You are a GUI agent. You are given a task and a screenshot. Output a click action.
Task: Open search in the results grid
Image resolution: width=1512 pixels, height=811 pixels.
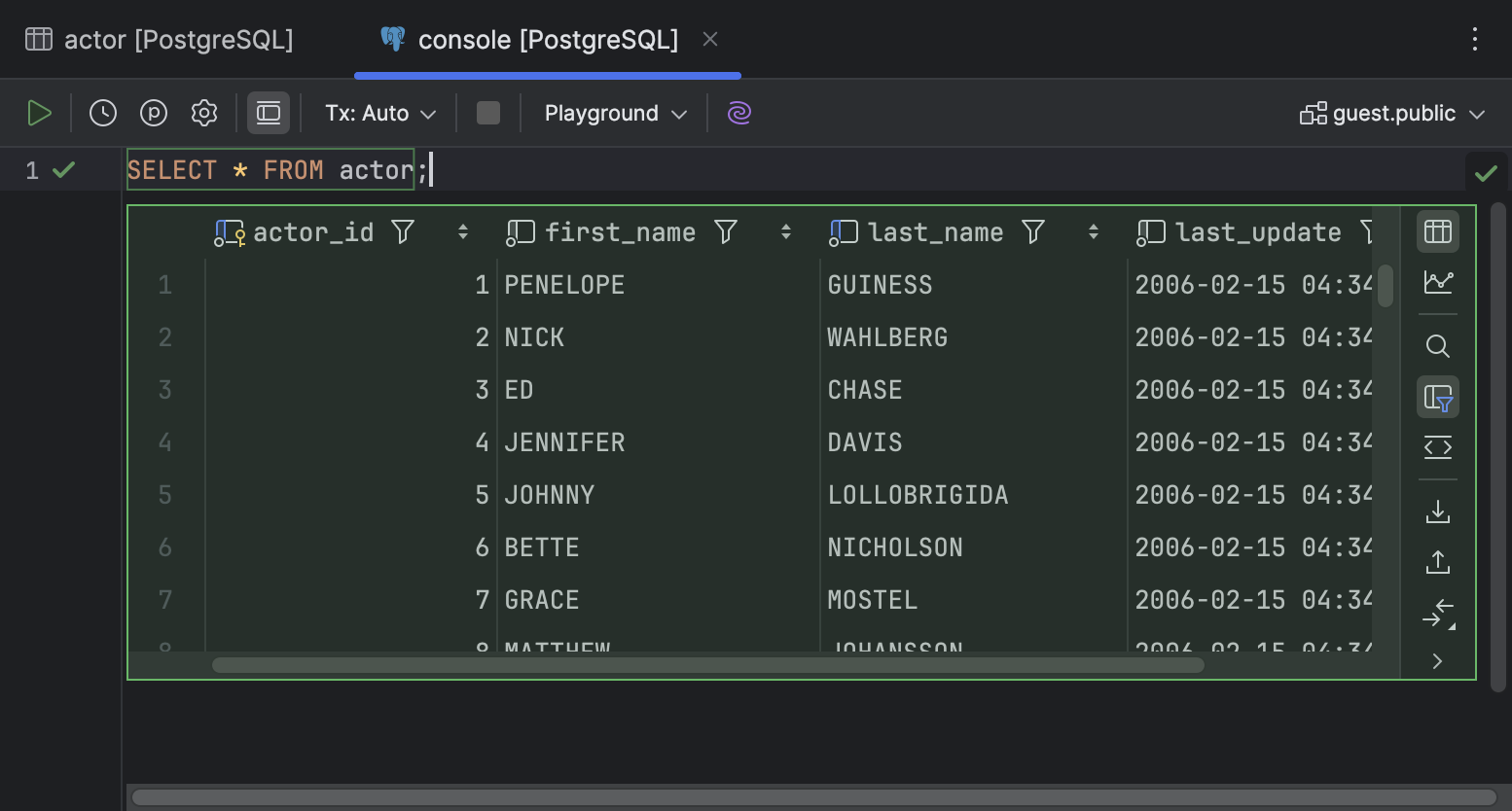pyautogui.click(x=1437, y=346)
